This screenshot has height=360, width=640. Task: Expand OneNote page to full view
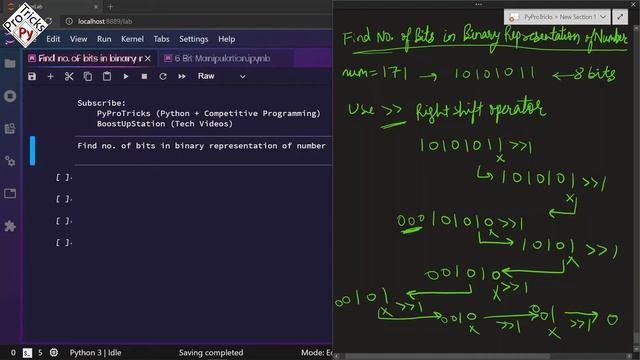click(x=620, y=17)
